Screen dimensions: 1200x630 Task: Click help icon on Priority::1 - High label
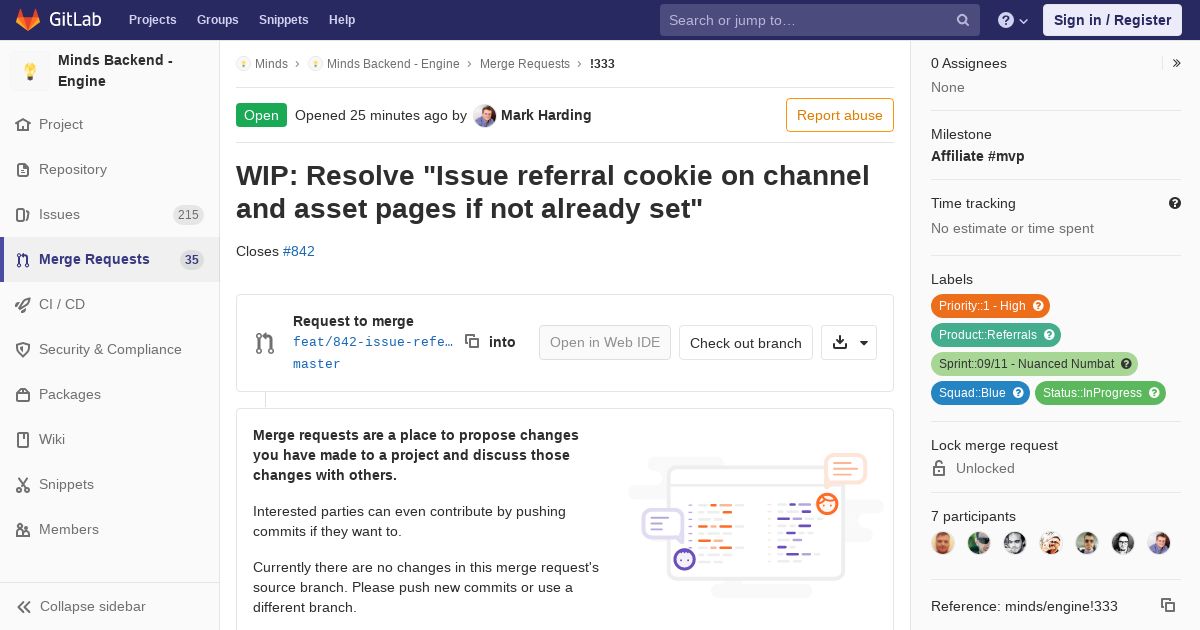(1038, 306)
